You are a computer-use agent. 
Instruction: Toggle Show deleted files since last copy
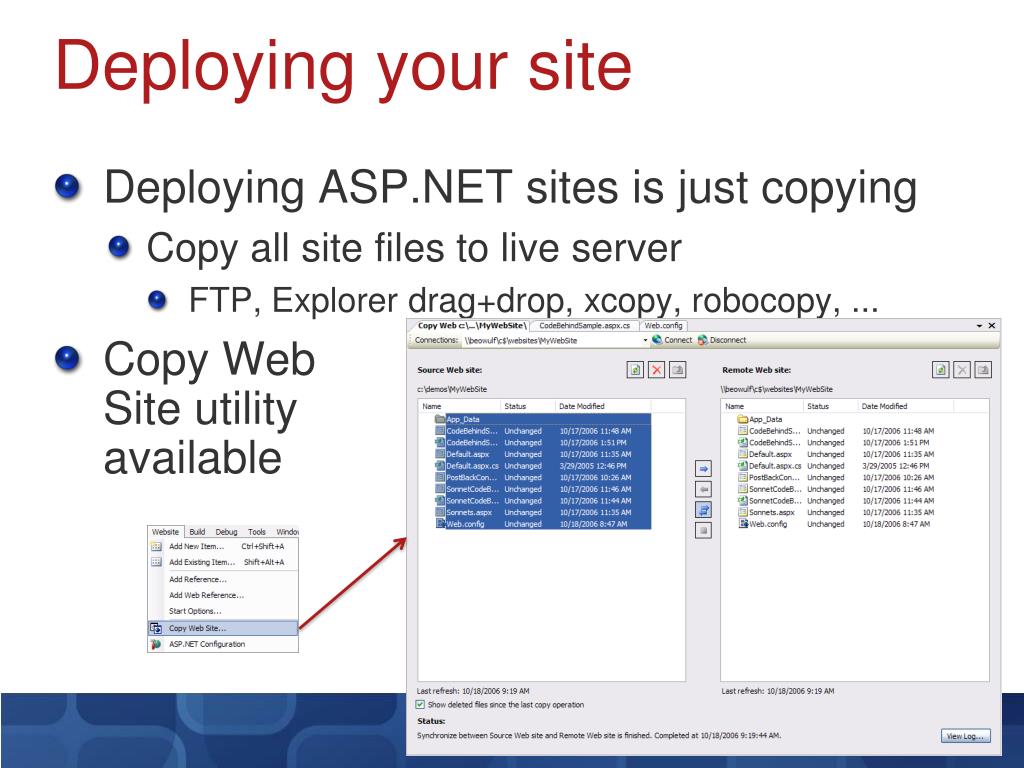(x=420, y=705)
